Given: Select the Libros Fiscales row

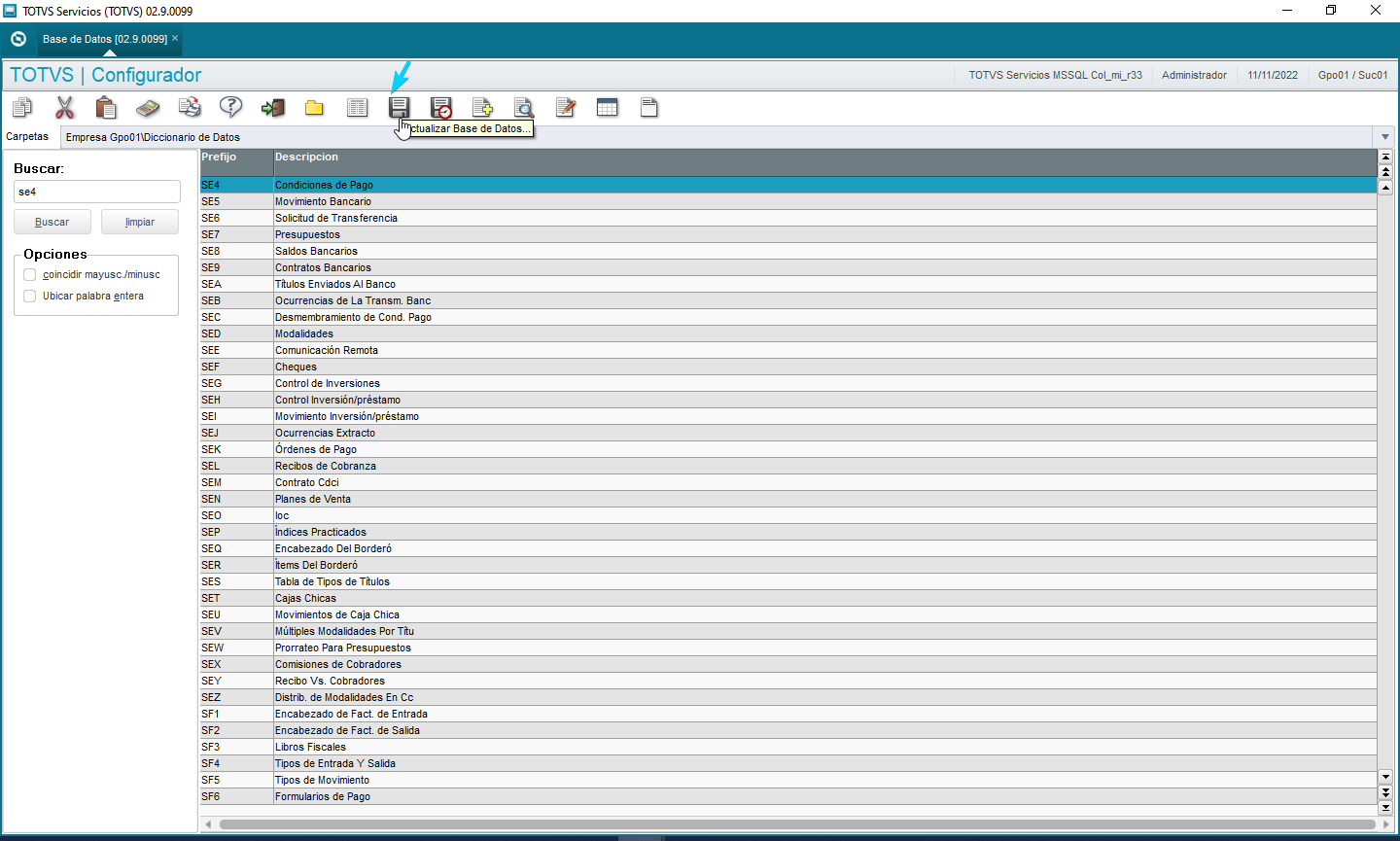Looking at the screenshot, I should [788, 747].
